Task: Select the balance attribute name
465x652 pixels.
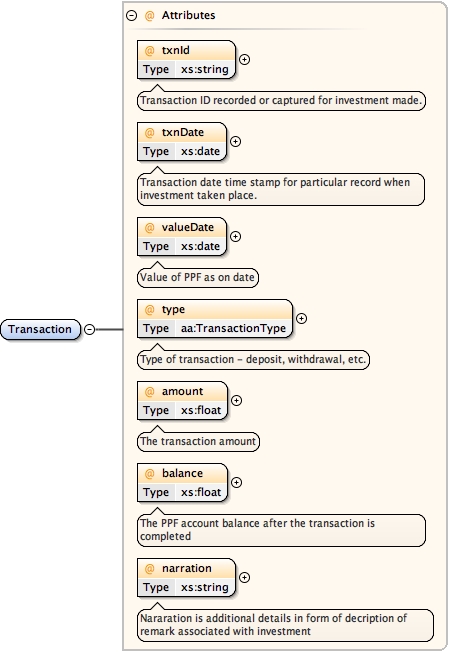Action: tap(182, 473)
